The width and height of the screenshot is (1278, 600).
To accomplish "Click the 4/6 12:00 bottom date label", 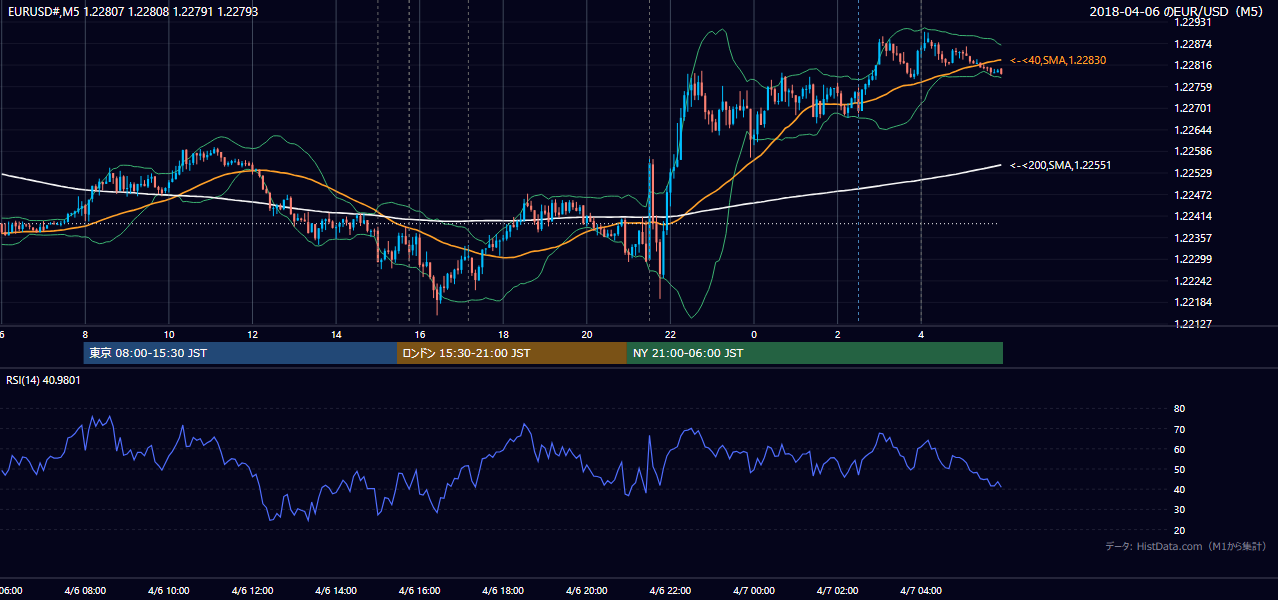I will (252, 591).
